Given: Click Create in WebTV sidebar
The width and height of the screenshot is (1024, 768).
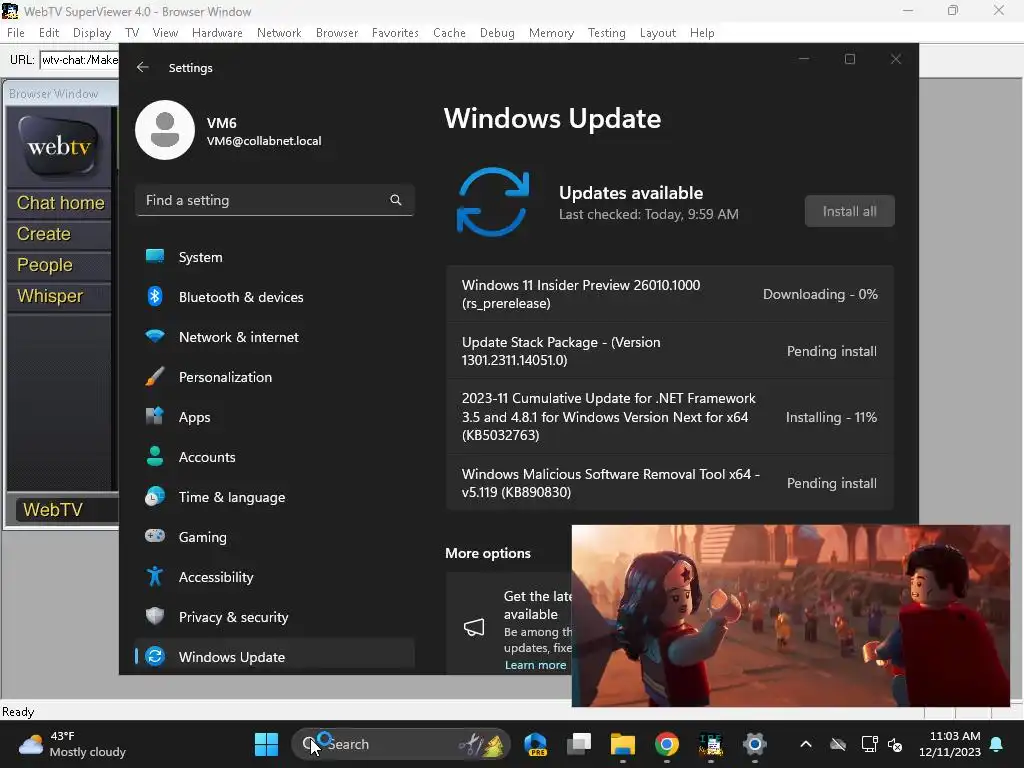Looking at the screenshot, I should coord(60,234).
